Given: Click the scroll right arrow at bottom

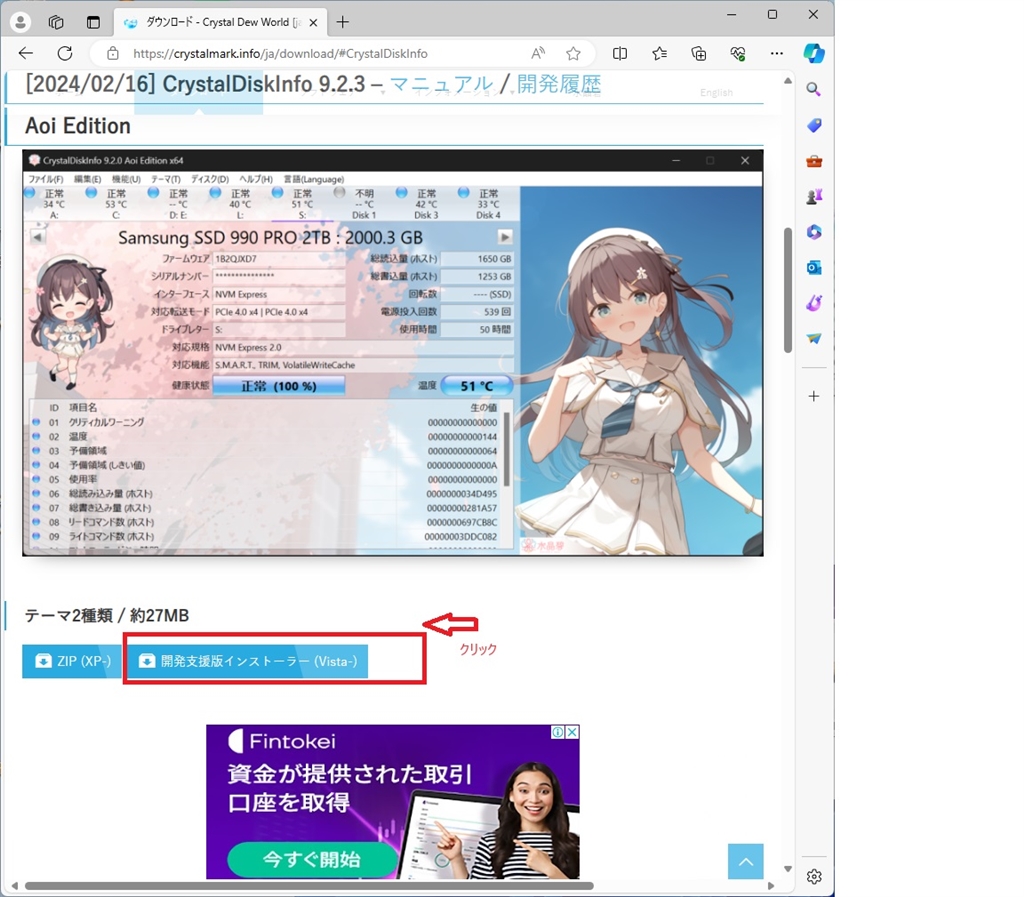Looking at the screenshot, I should point(771,886).
